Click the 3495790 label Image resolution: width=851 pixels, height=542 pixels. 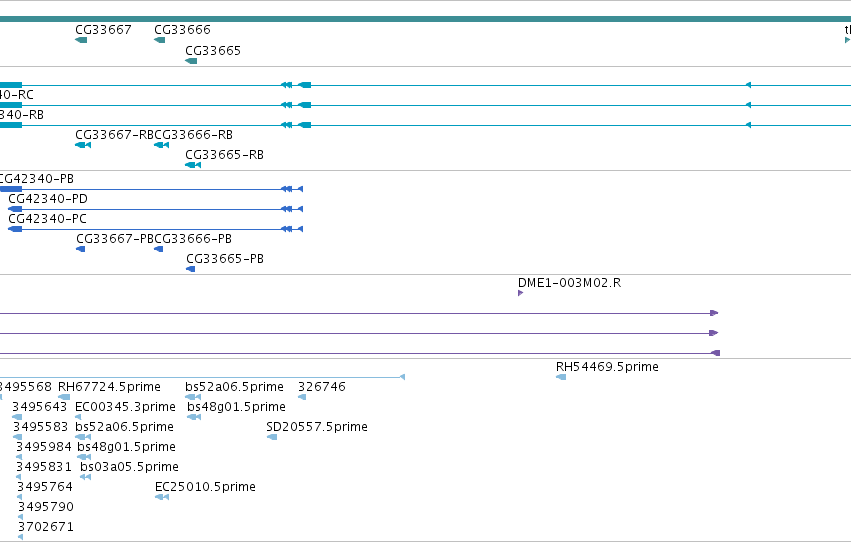46,507
